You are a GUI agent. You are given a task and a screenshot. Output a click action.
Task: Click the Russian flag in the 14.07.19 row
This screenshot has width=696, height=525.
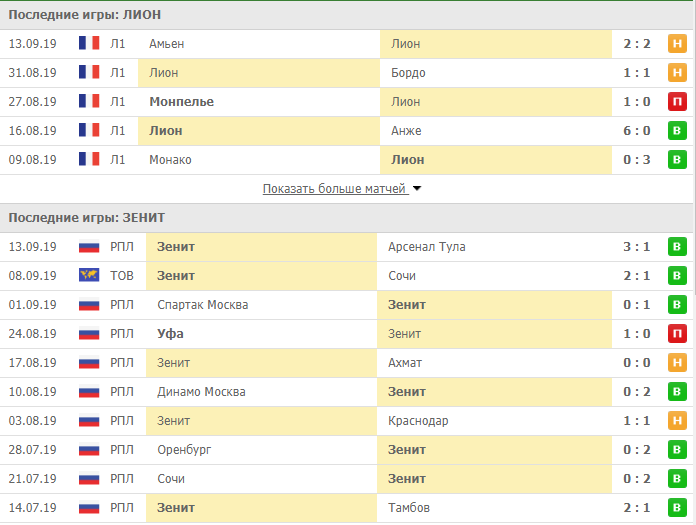pyautogui.click(x=89, y=507)
